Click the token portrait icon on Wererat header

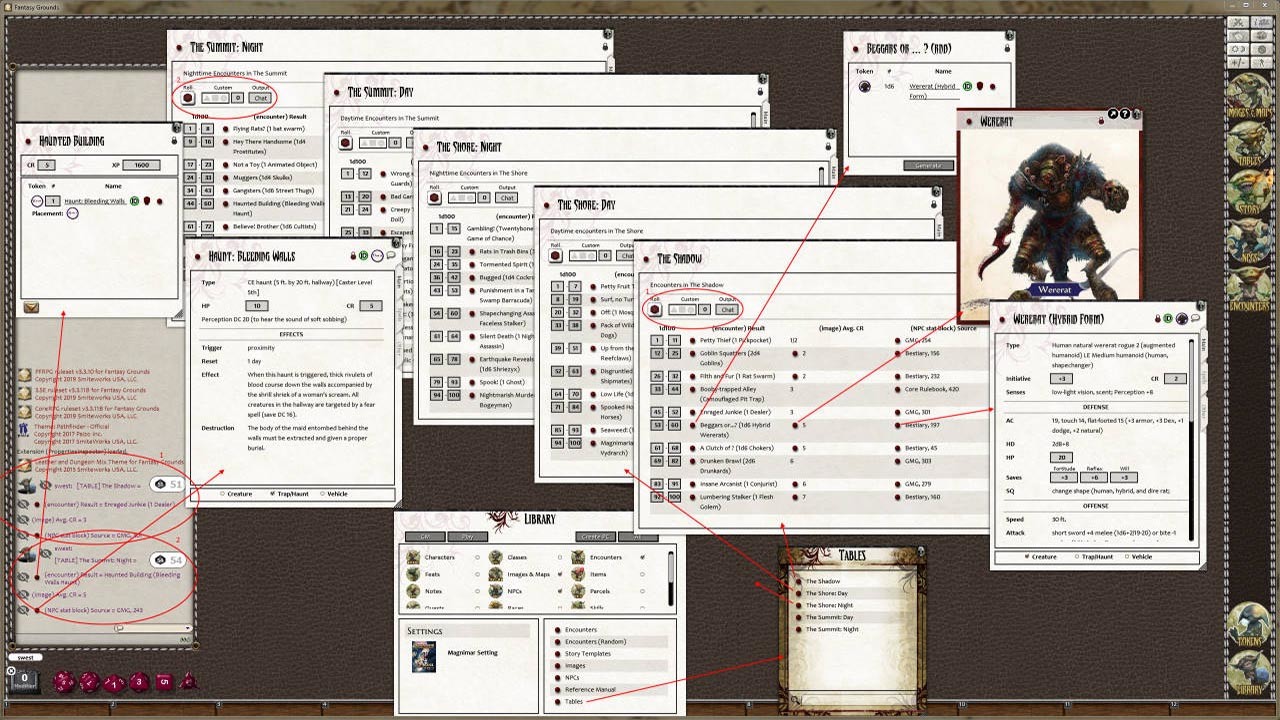pyautogui.click(x=1182, y=318)
